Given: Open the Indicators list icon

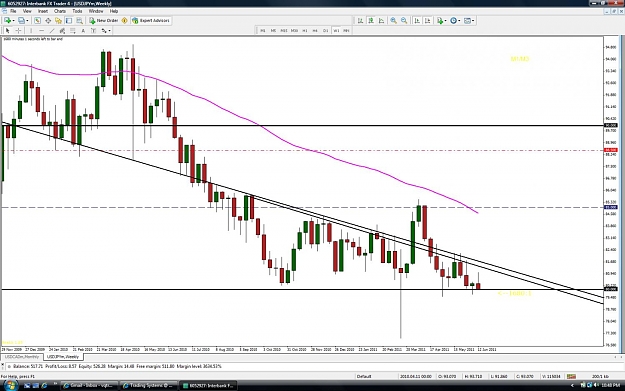Looking at the screenshot, I should pyautogui.click(x=440, y=20).
